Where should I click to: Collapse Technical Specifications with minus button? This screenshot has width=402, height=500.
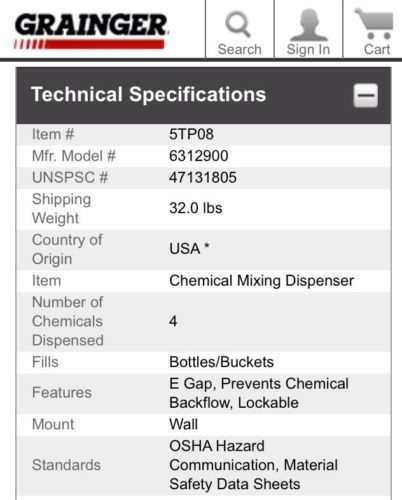[x=366, y=96]
